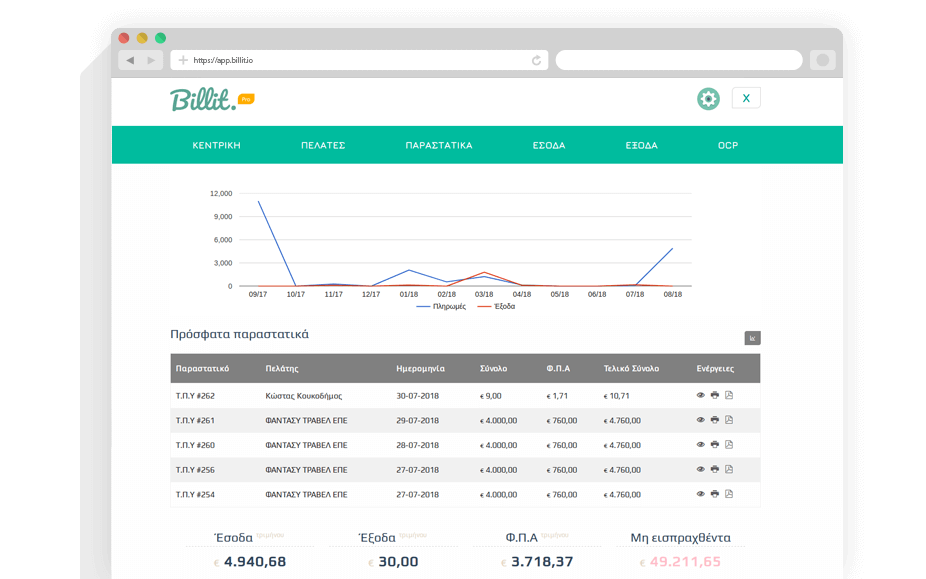Open the PDF icon for invoice Τ.Π.Υ #254

[x=728, y=493]
